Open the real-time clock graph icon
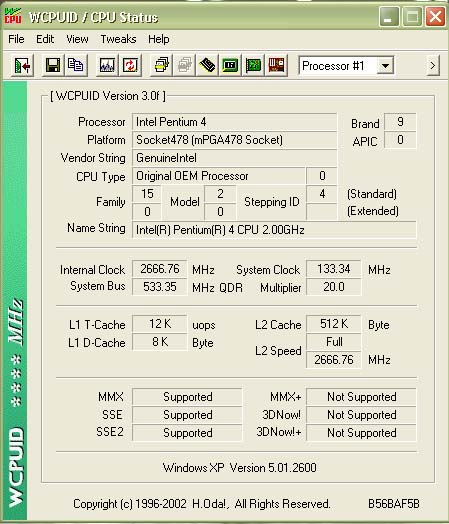Viewport: 449px width, 524px height. click(x=107, y=65)
